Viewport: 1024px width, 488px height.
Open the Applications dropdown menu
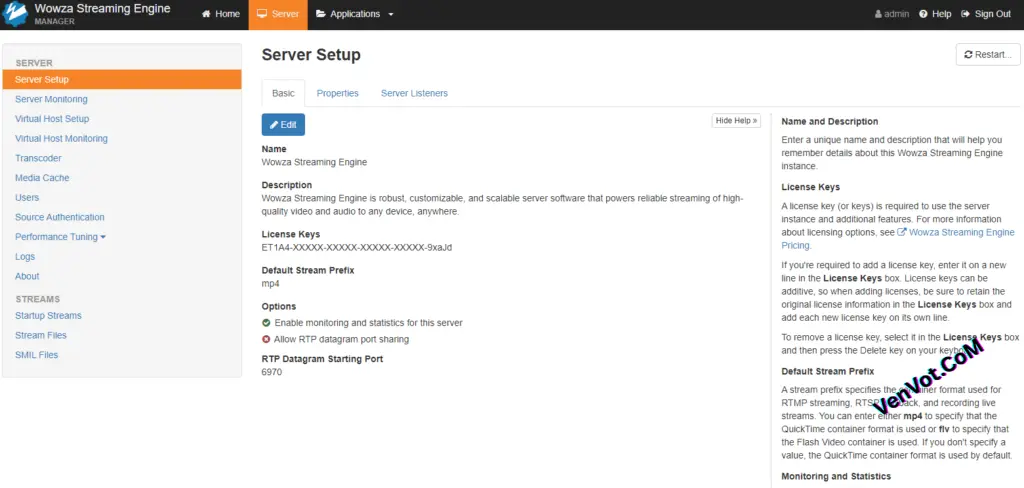coord(355,14)
